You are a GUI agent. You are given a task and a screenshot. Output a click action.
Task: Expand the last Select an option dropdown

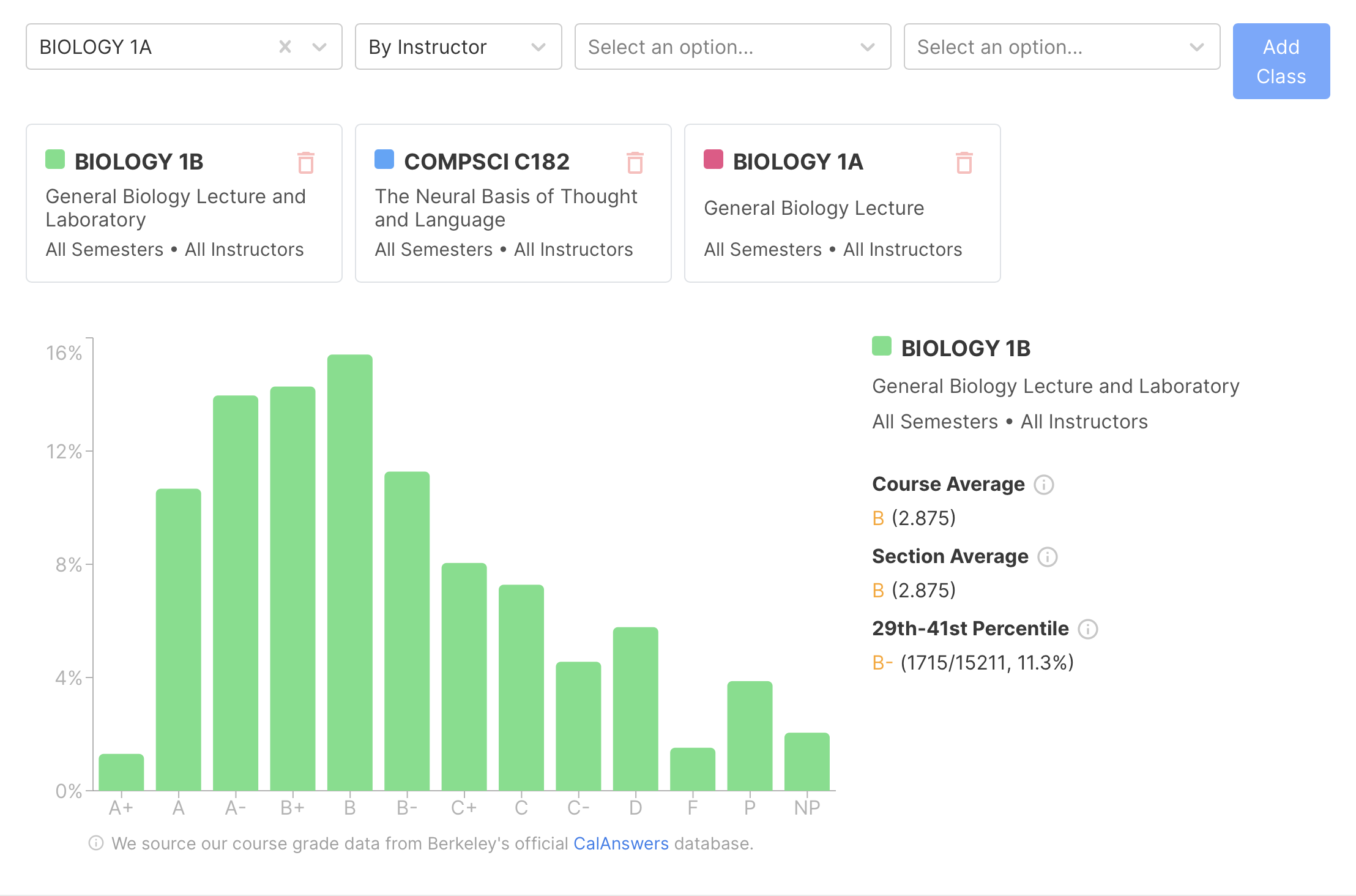[x=1061, y=47]
